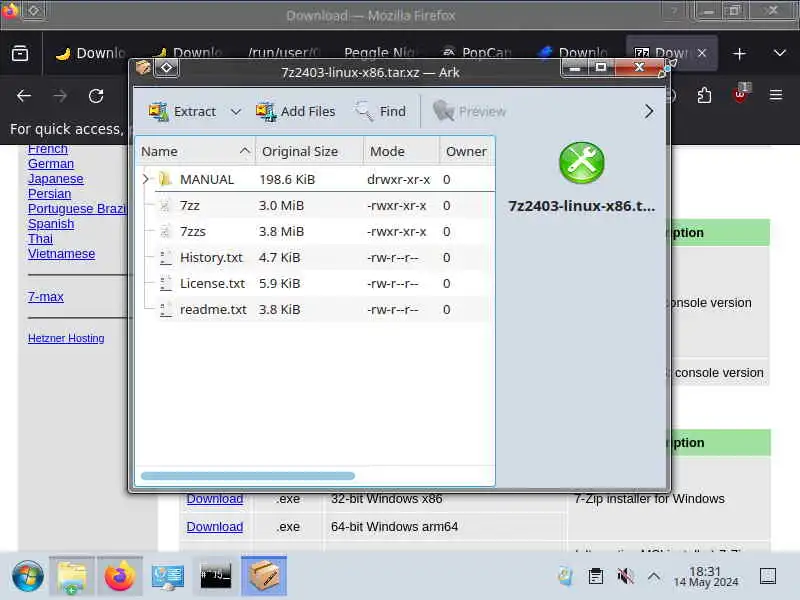Screen dimensions: 800x600
Task: Open the Hetzner Hosting link
Action: pos(66,338)
